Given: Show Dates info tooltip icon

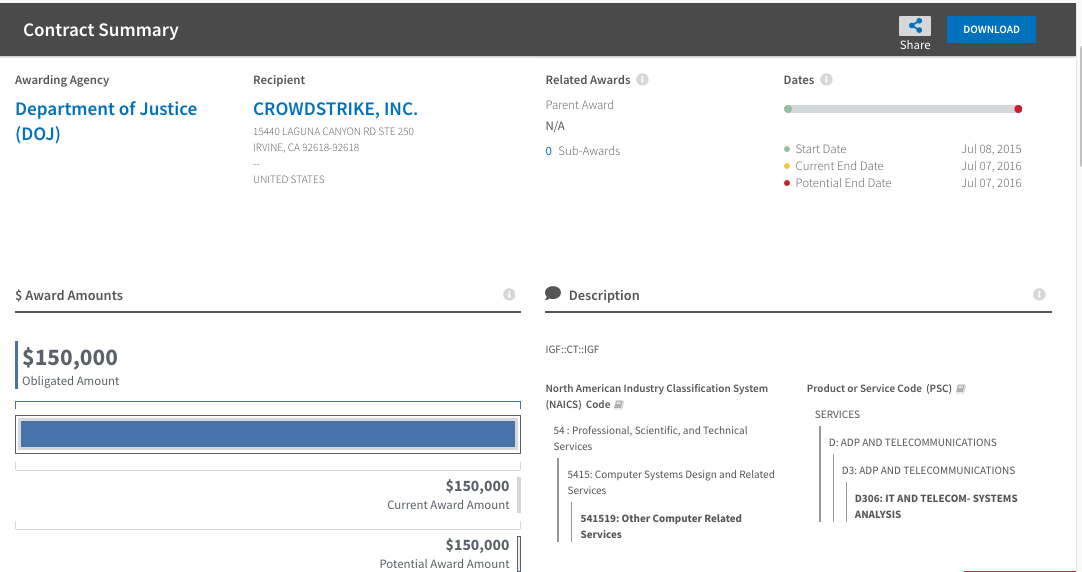Looking at the screenshot, I should (x=826, y=79).
